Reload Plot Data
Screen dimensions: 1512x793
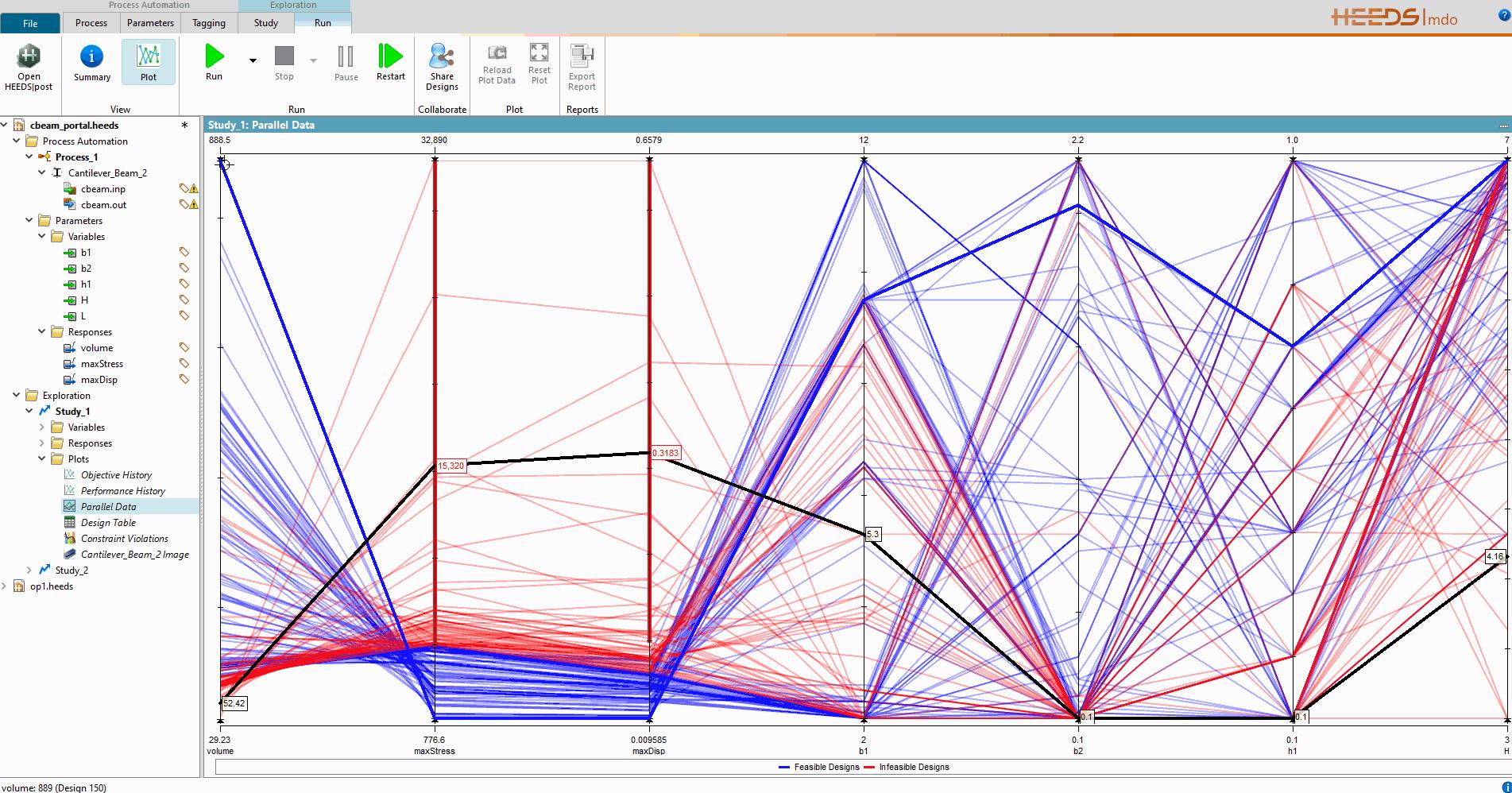(x=497, y=64)
